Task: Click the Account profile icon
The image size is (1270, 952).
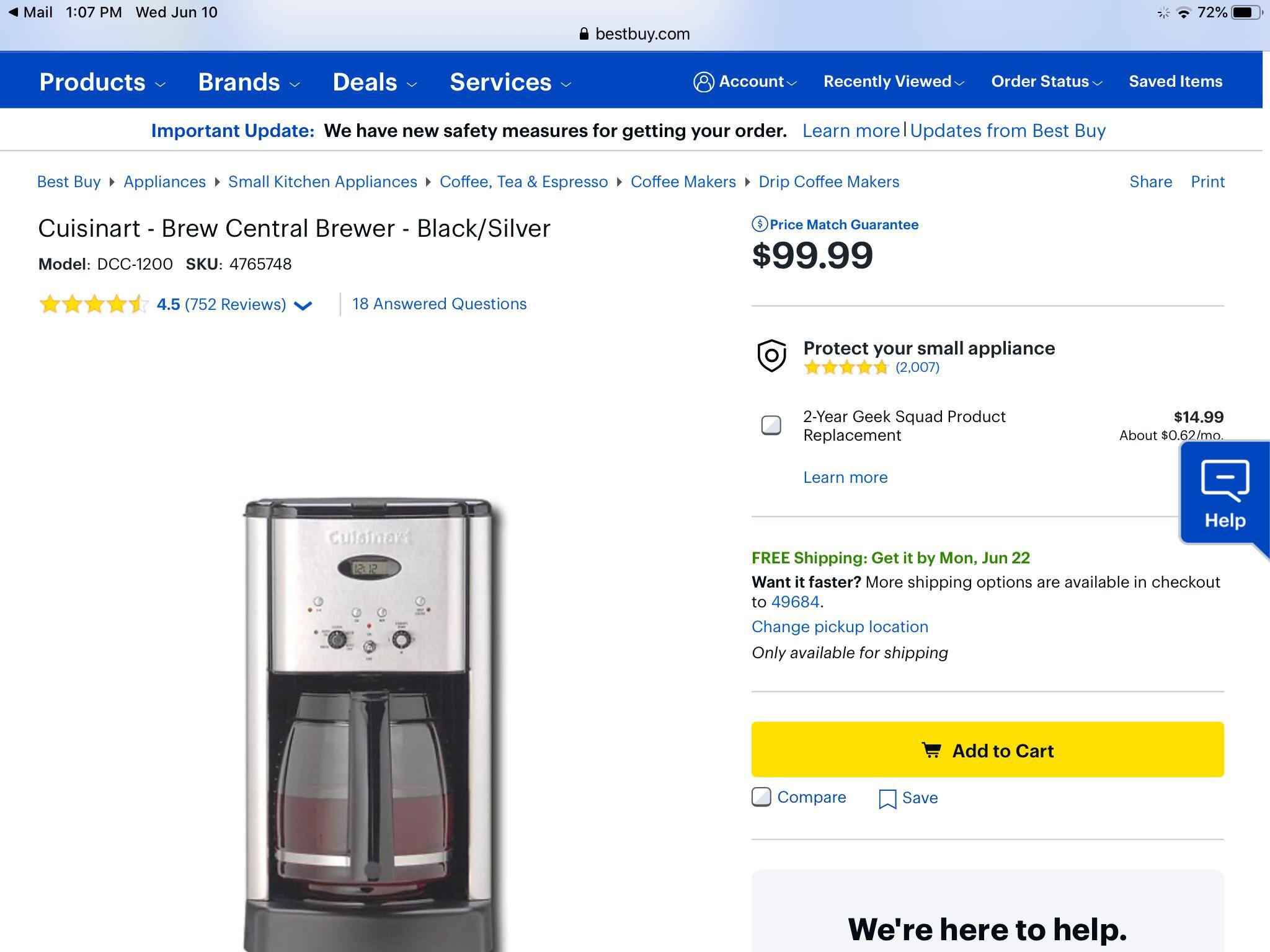Action: (703, 82)
